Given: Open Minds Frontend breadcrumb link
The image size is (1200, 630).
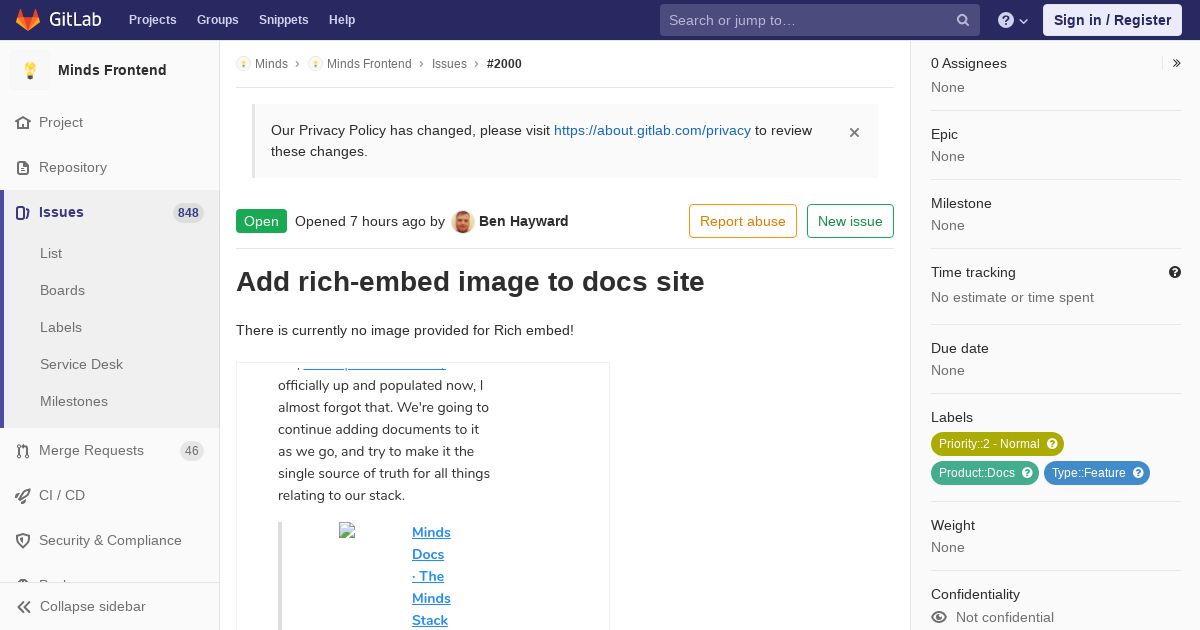Looking at the screenshot, I should coord(369,64).
